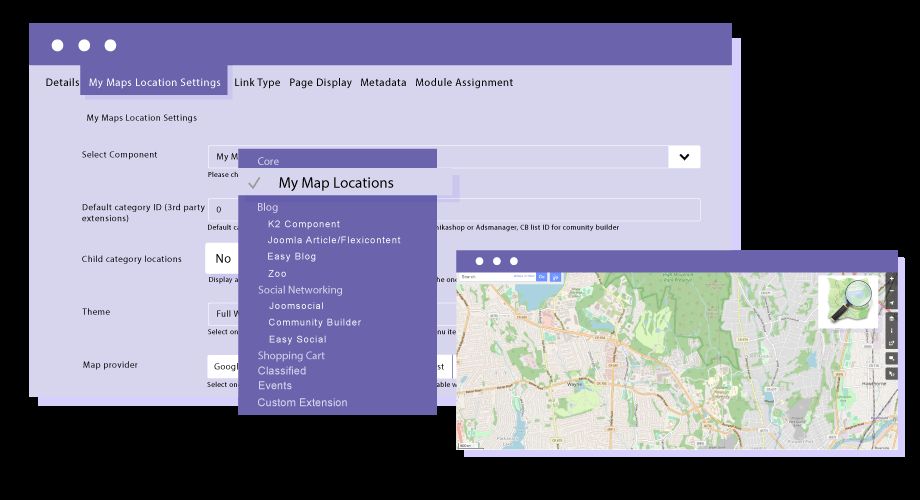Viewport: 920px width, 500px height.
Task: Zoom in on the map
Action: (x=891, y=279)
